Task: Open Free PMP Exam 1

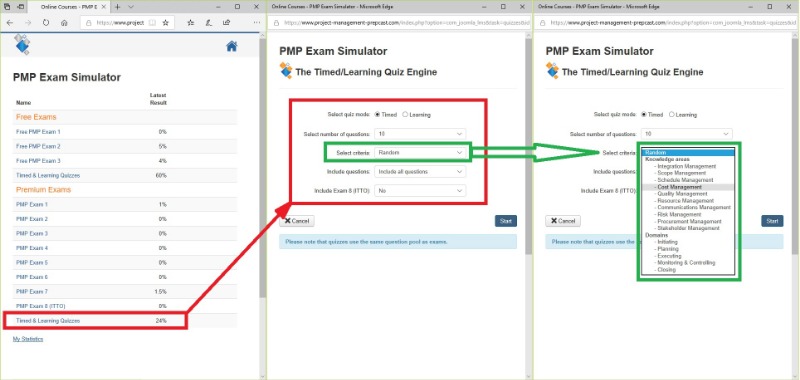Action: point(38,132)
